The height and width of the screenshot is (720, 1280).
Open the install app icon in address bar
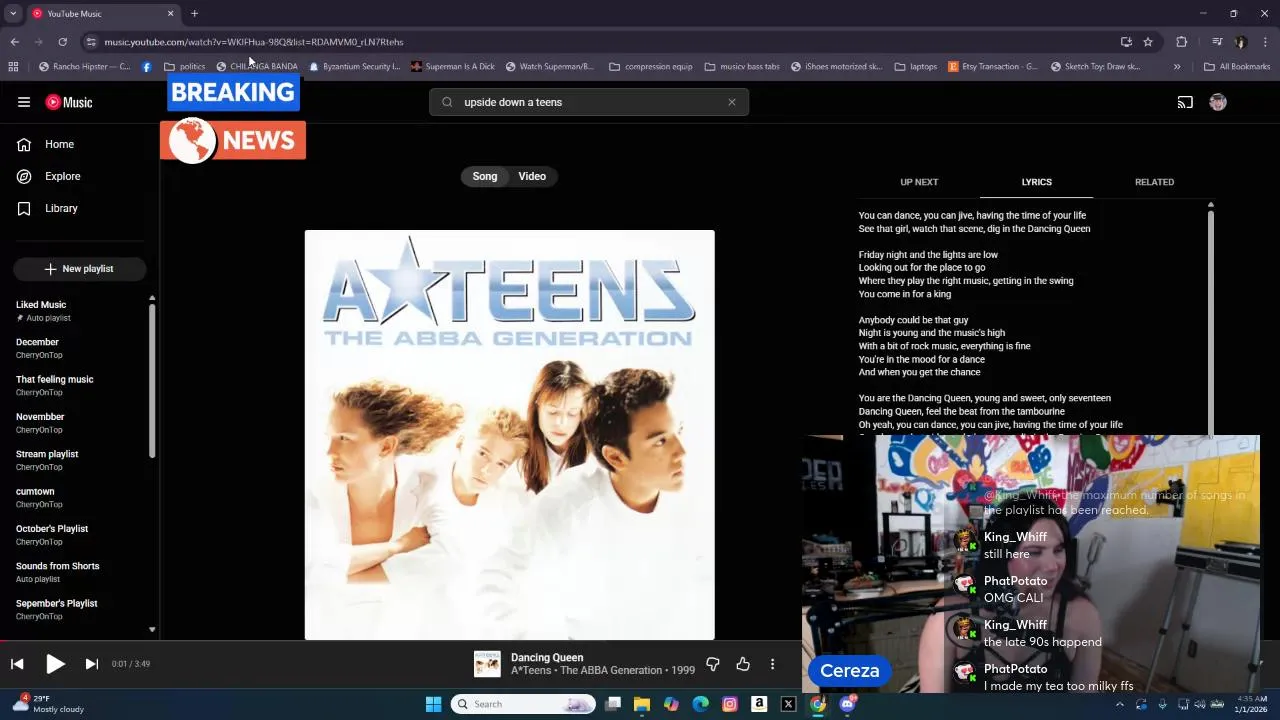(1126, 42)
